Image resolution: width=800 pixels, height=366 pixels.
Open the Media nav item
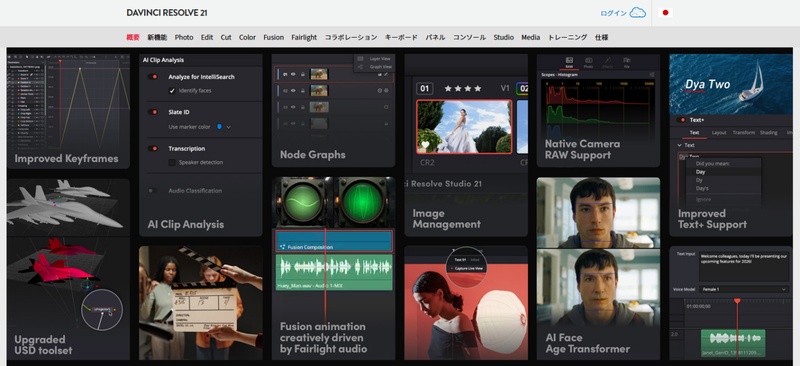531,37
